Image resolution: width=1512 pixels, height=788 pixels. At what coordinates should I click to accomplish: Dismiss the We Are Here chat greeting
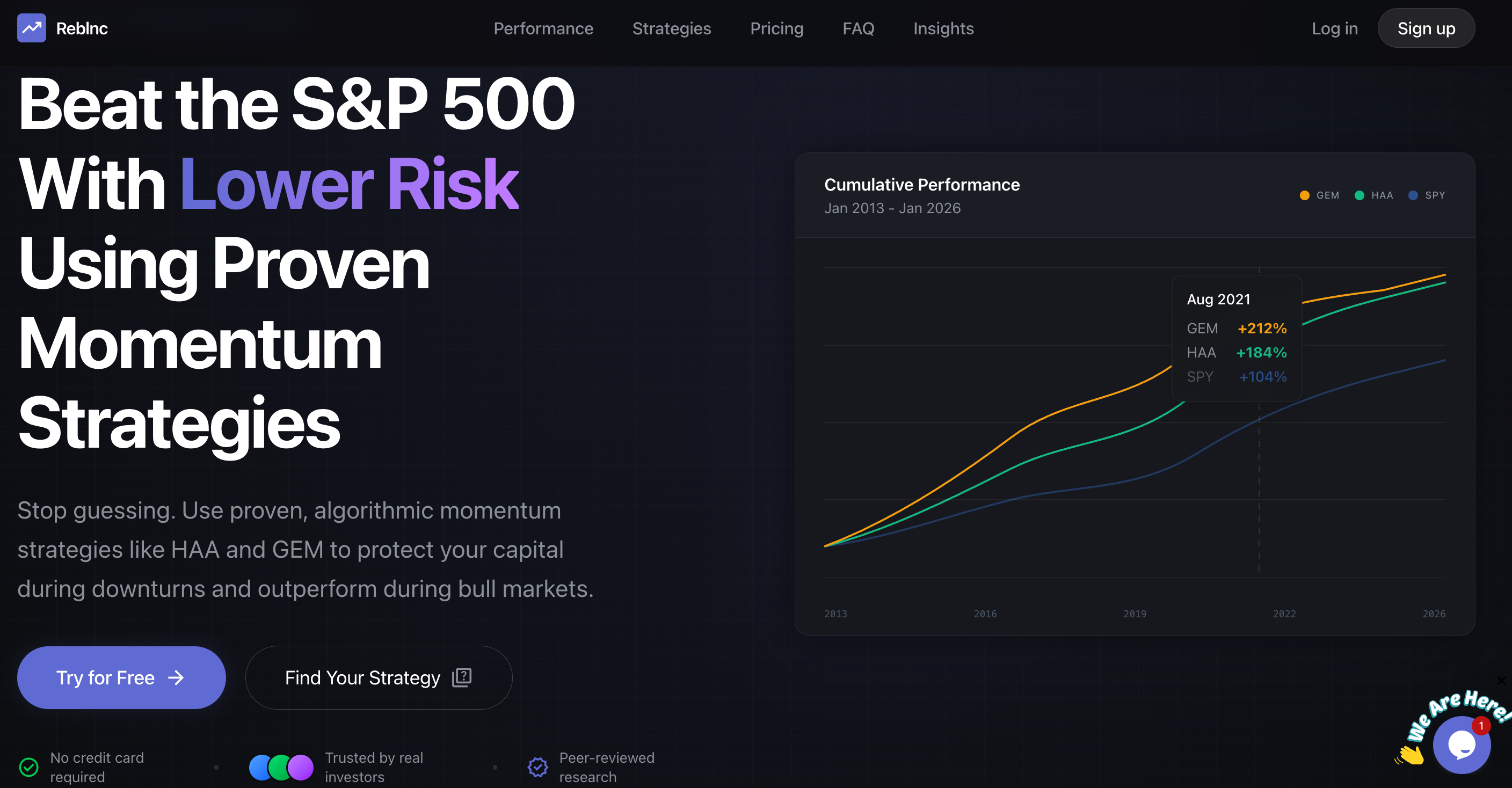tap(1501, 681)
